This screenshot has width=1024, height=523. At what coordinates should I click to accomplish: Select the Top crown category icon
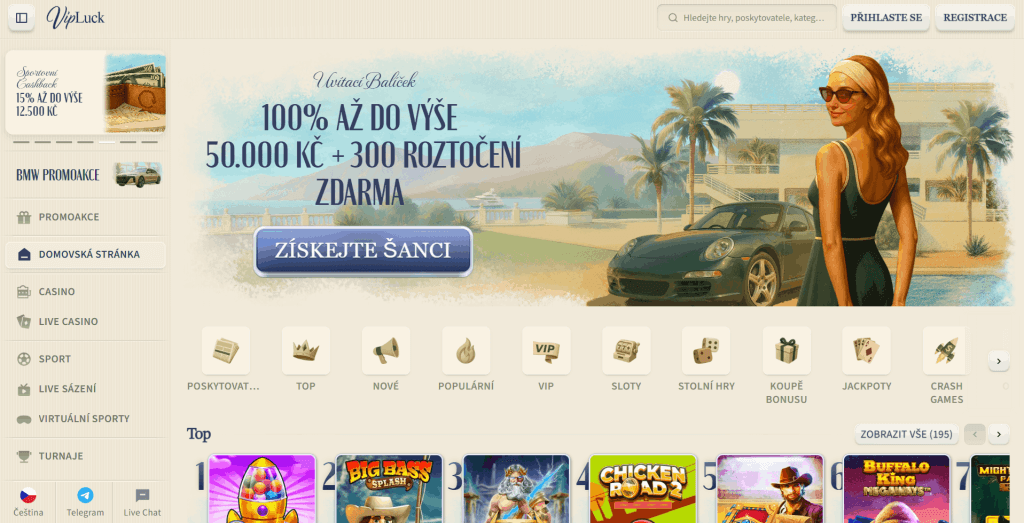[306, 351]
